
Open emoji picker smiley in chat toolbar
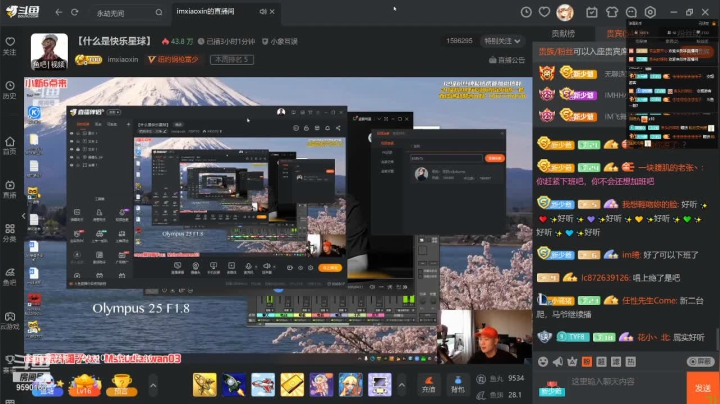(543, 362)
